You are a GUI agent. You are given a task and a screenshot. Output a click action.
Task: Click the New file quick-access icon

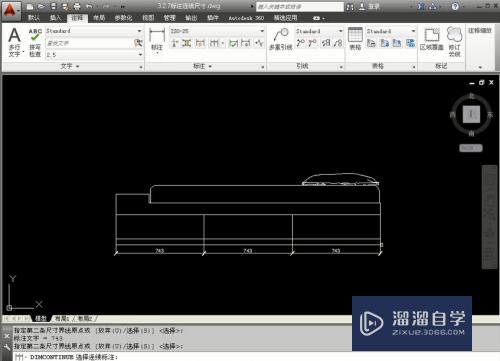tap(30, 6)
